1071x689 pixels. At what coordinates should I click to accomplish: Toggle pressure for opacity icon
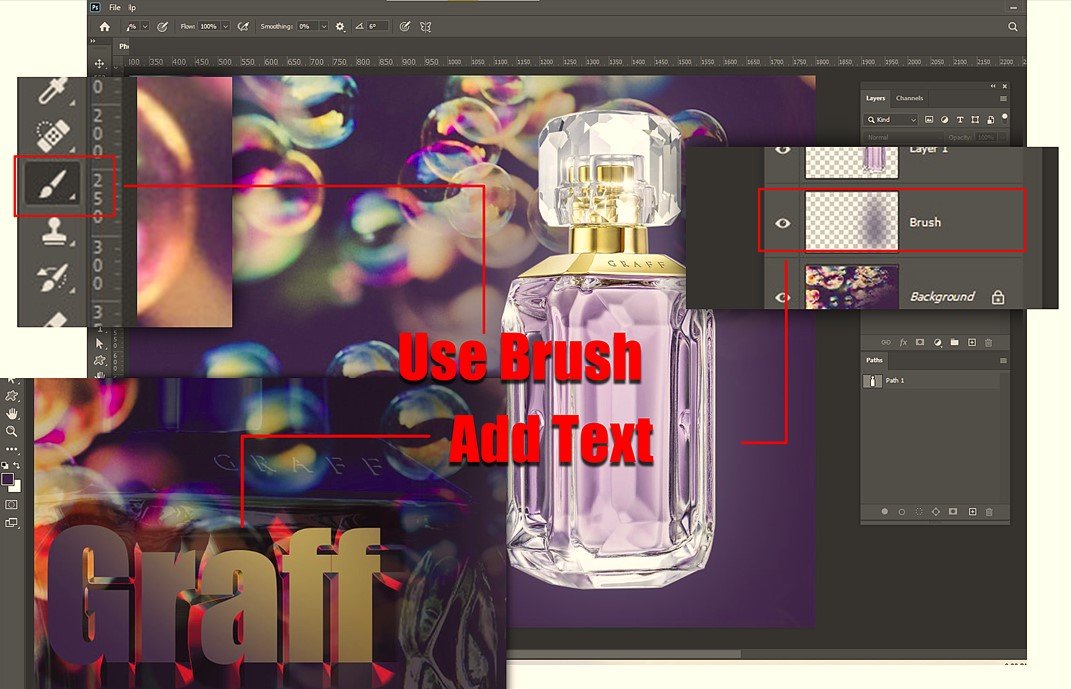163,27
